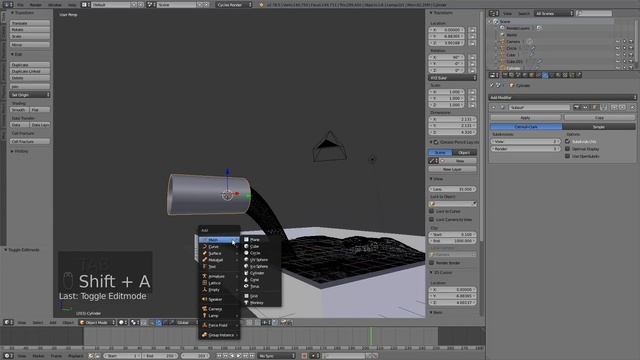Click the Duplicate button
Viewport: 640px width, 360px height.
30,65
